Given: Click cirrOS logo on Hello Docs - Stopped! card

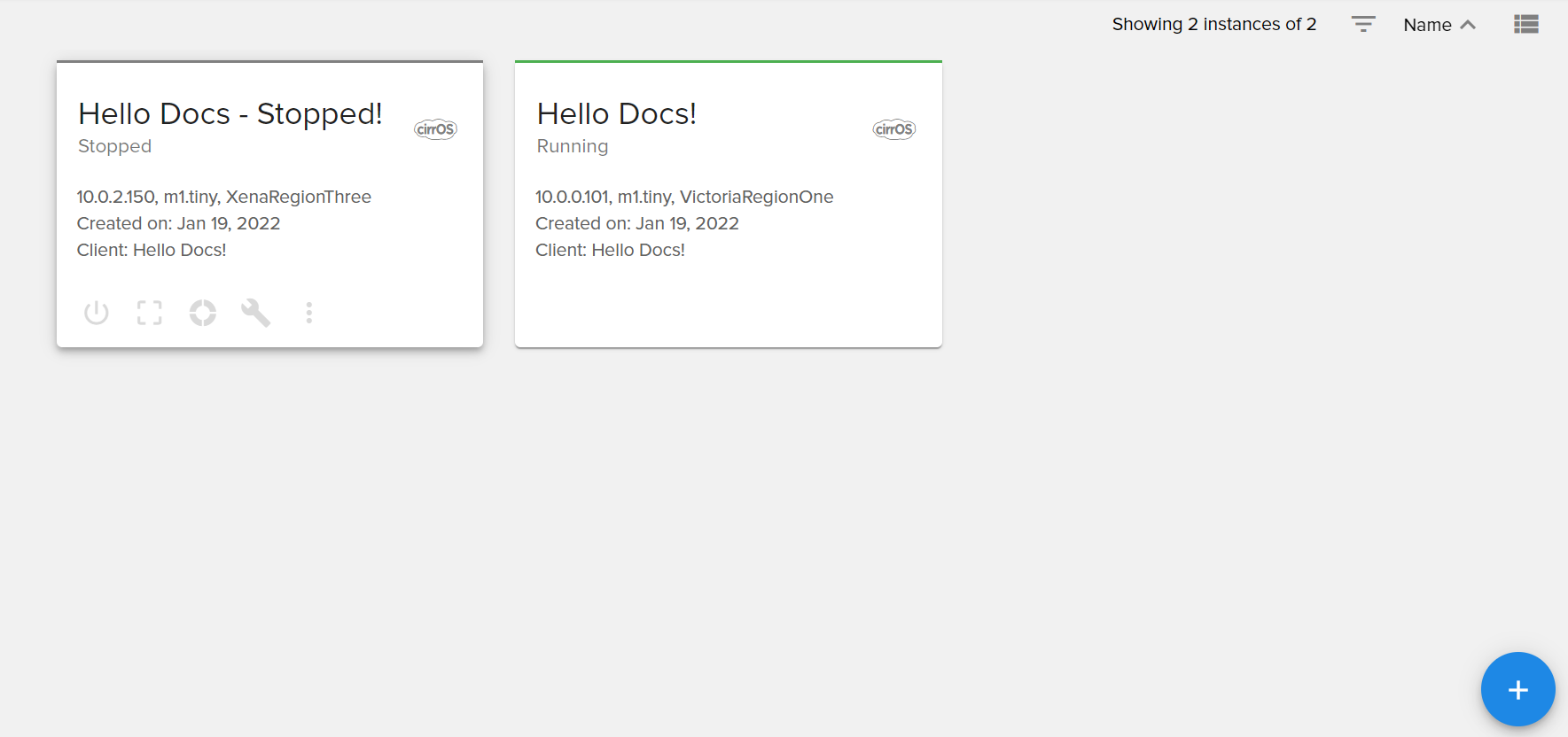Looking at the screenshot, I should (435, 129).
